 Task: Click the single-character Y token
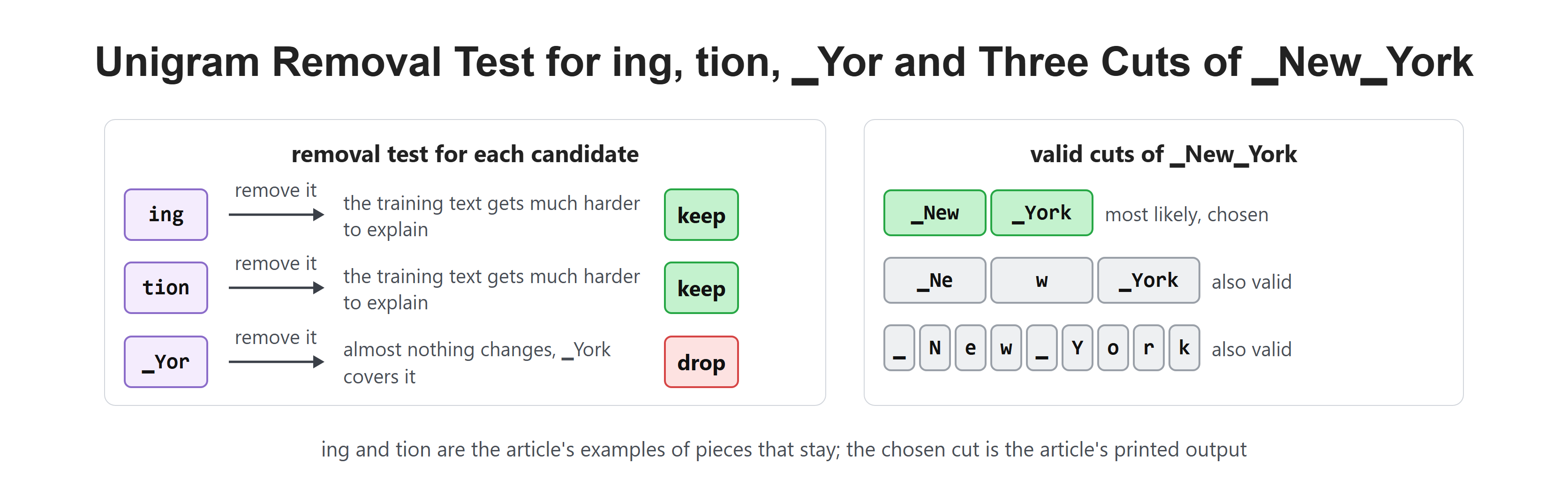[1078, 348]
